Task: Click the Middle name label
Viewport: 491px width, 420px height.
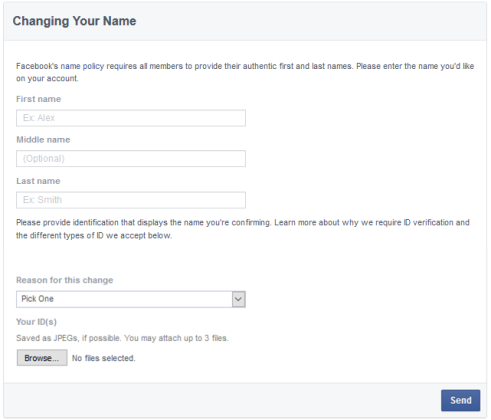Action: 43,140
